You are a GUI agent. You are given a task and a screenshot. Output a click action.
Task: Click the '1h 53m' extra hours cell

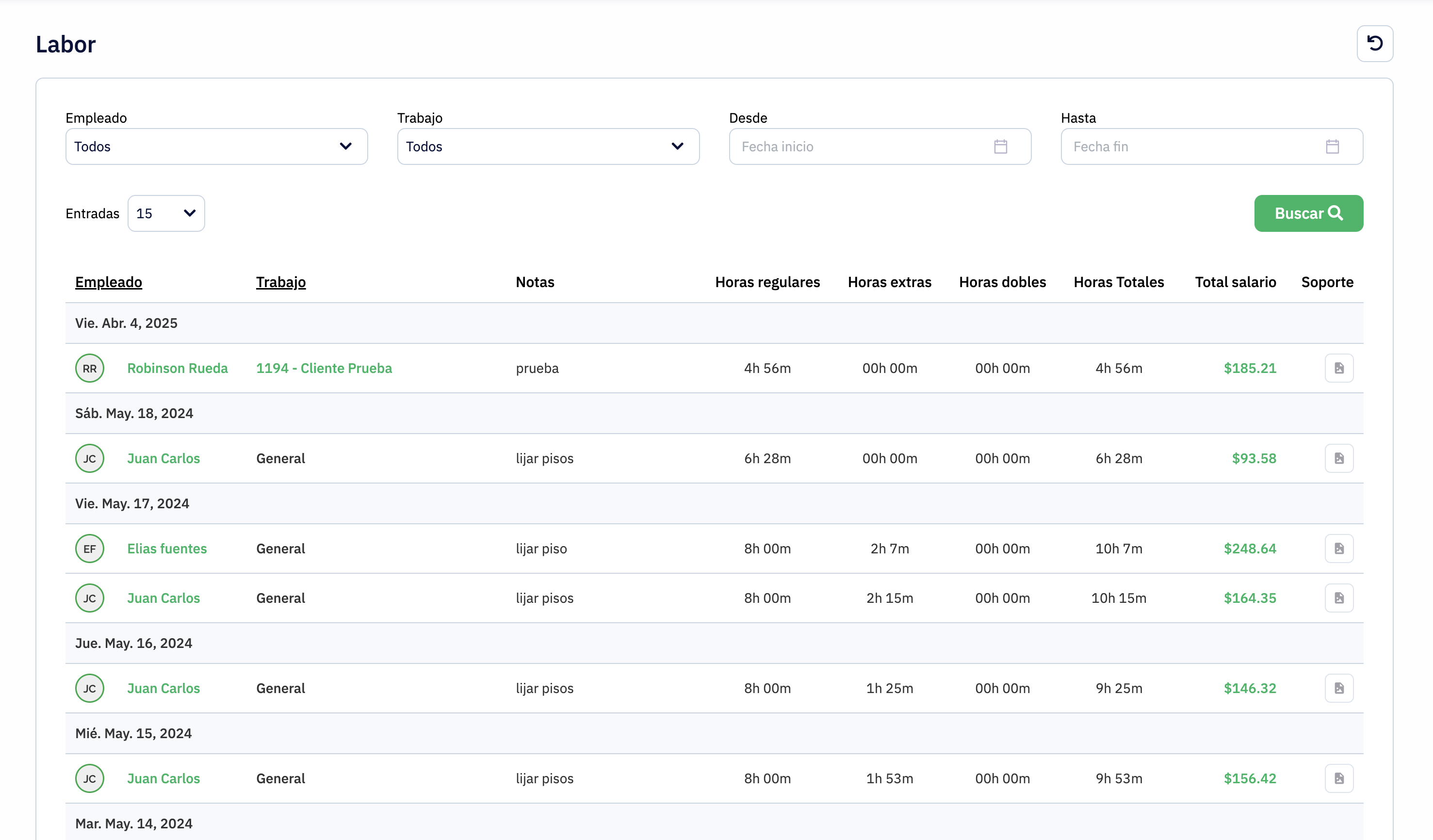tap(889, 779)
